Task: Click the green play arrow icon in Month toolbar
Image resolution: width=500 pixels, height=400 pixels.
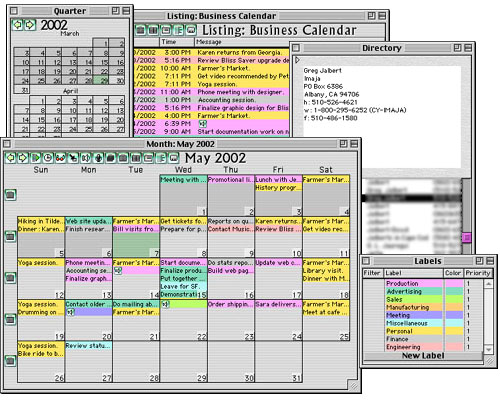Action: [35, 158]
